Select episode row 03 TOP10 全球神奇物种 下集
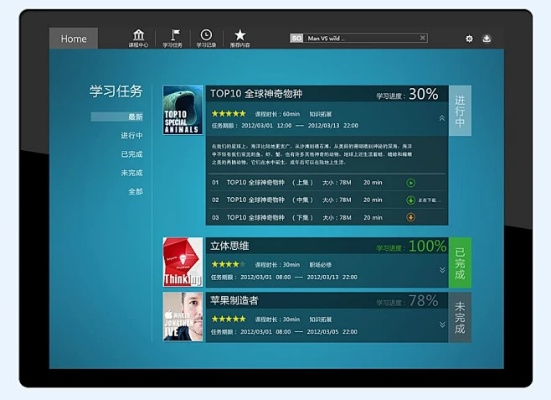This screenshot has width=551, height=400. click(x=327, y=218)
